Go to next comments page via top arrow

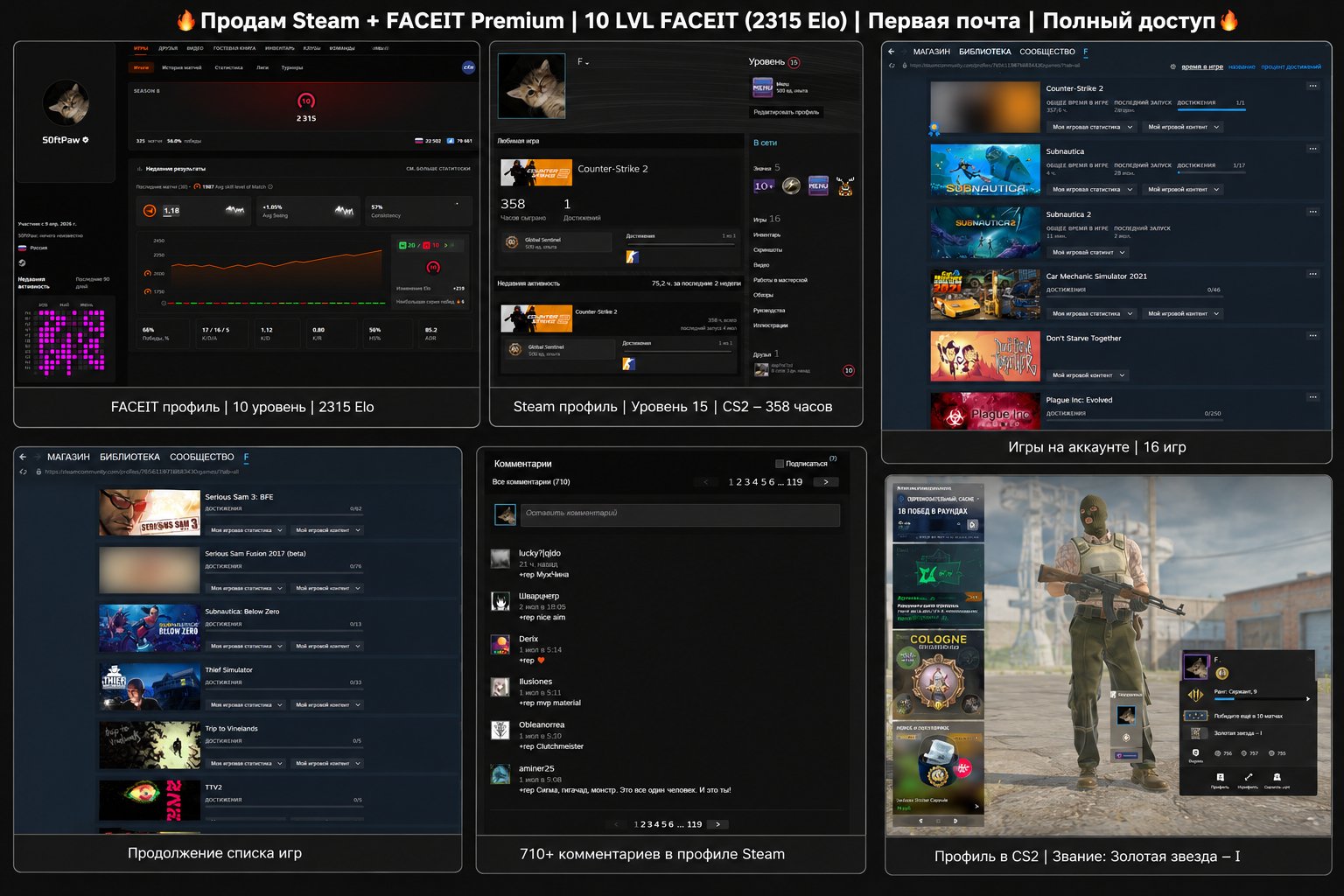tap(825, 482)
